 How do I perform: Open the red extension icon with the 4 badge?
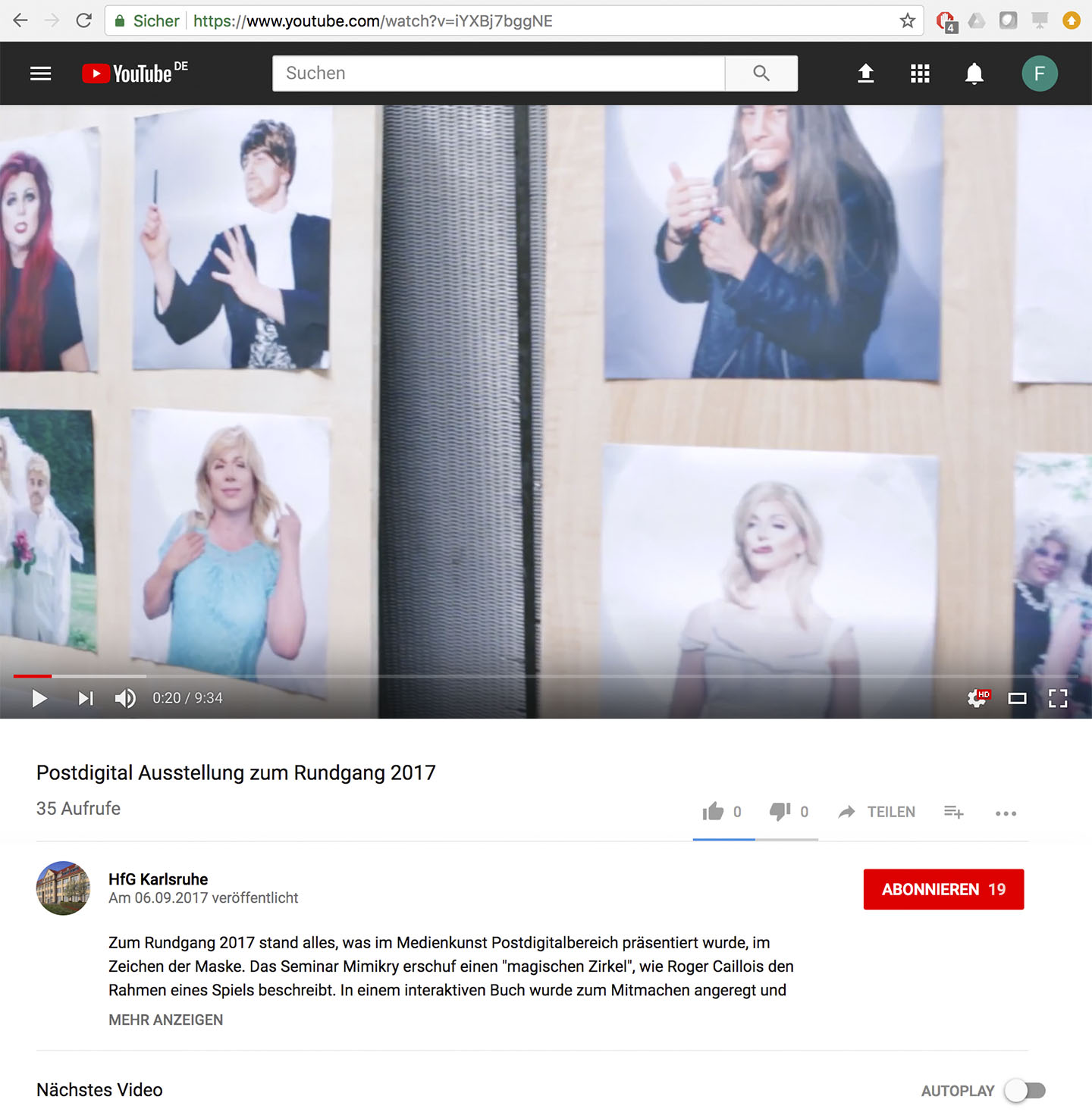tap(946, 21)
